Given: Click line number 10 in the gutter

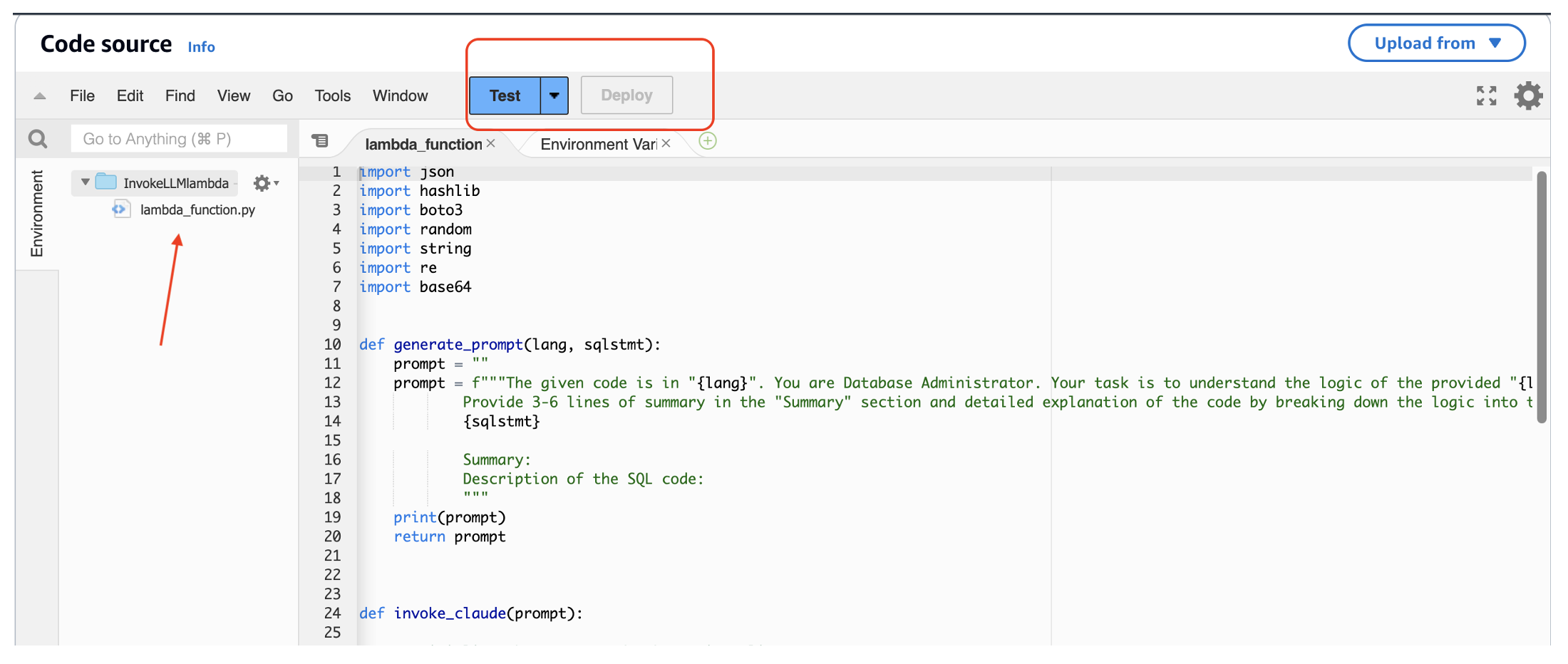Looking at the screenshot, I should click(332, 345).
